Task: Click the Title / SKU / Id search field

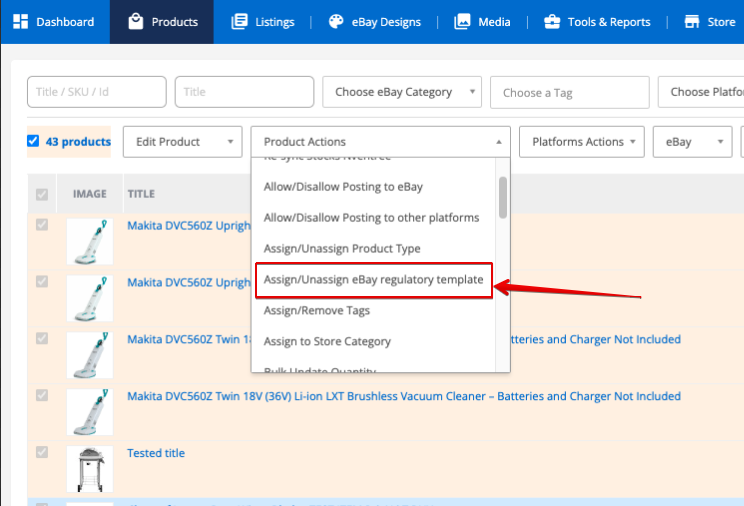Action: coord(97,92)
